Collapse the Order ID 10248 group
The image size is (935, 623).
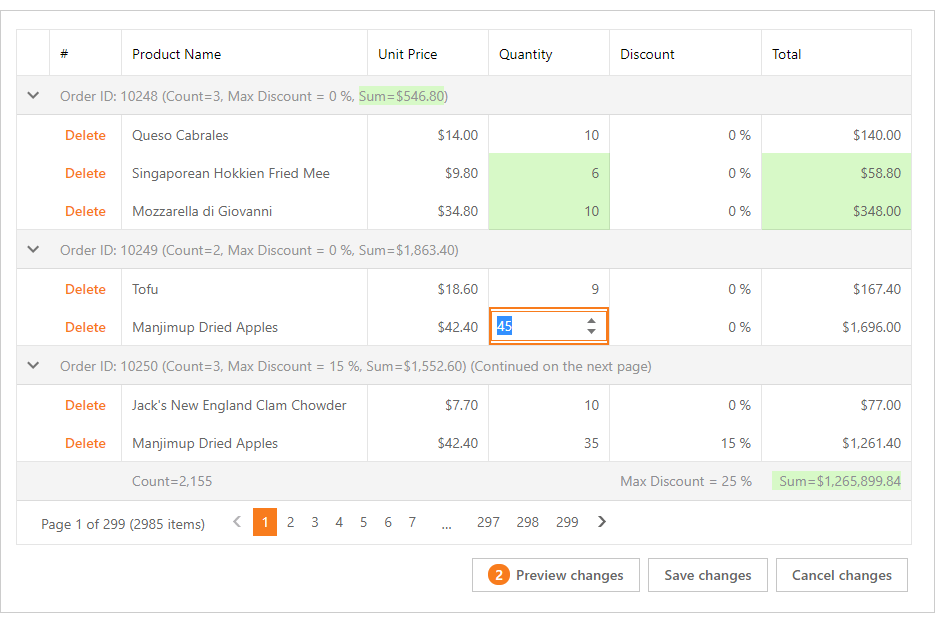(33, 96)
